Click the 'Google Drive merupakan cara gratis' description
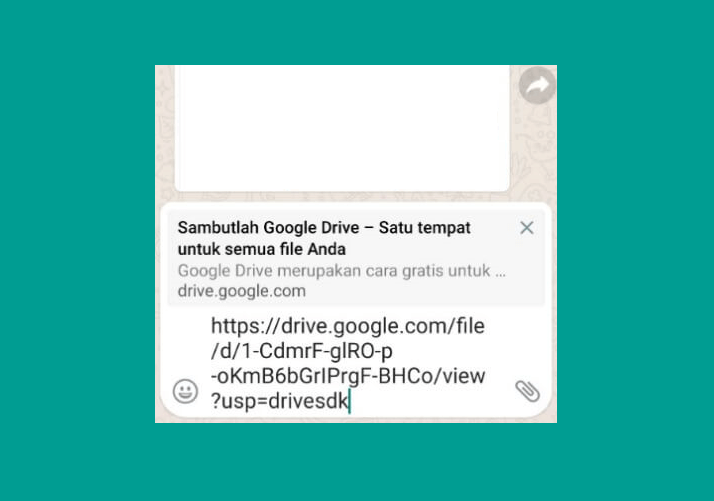This screenshot has width=714, height=501. 342,271
